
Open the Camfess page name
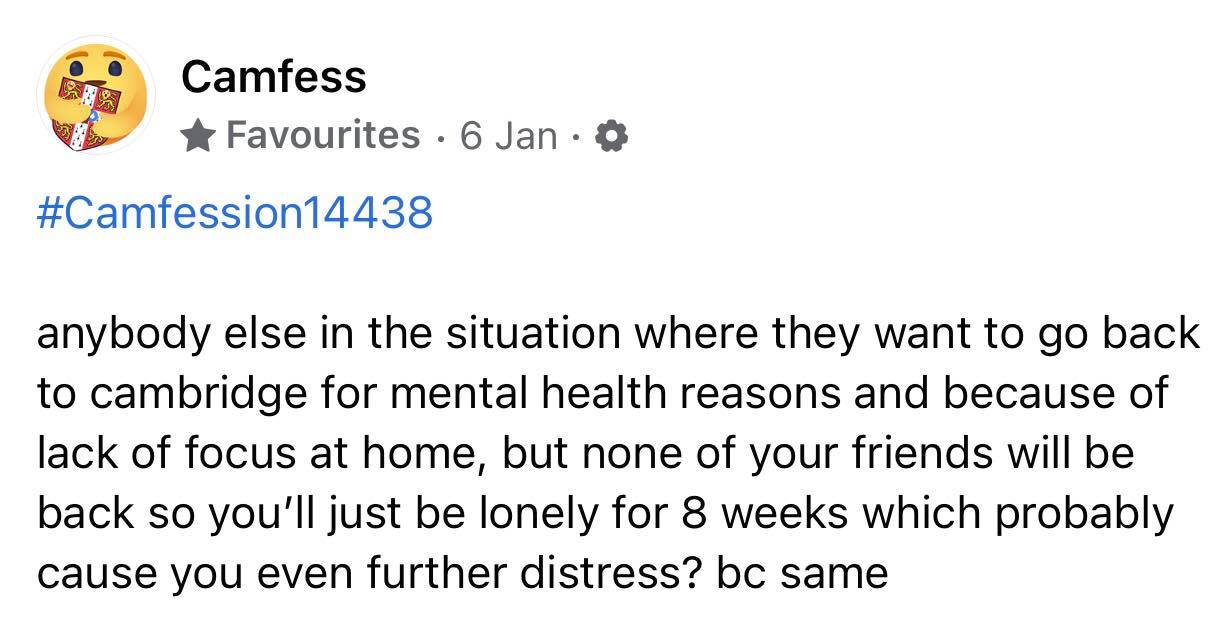(274, 77)
